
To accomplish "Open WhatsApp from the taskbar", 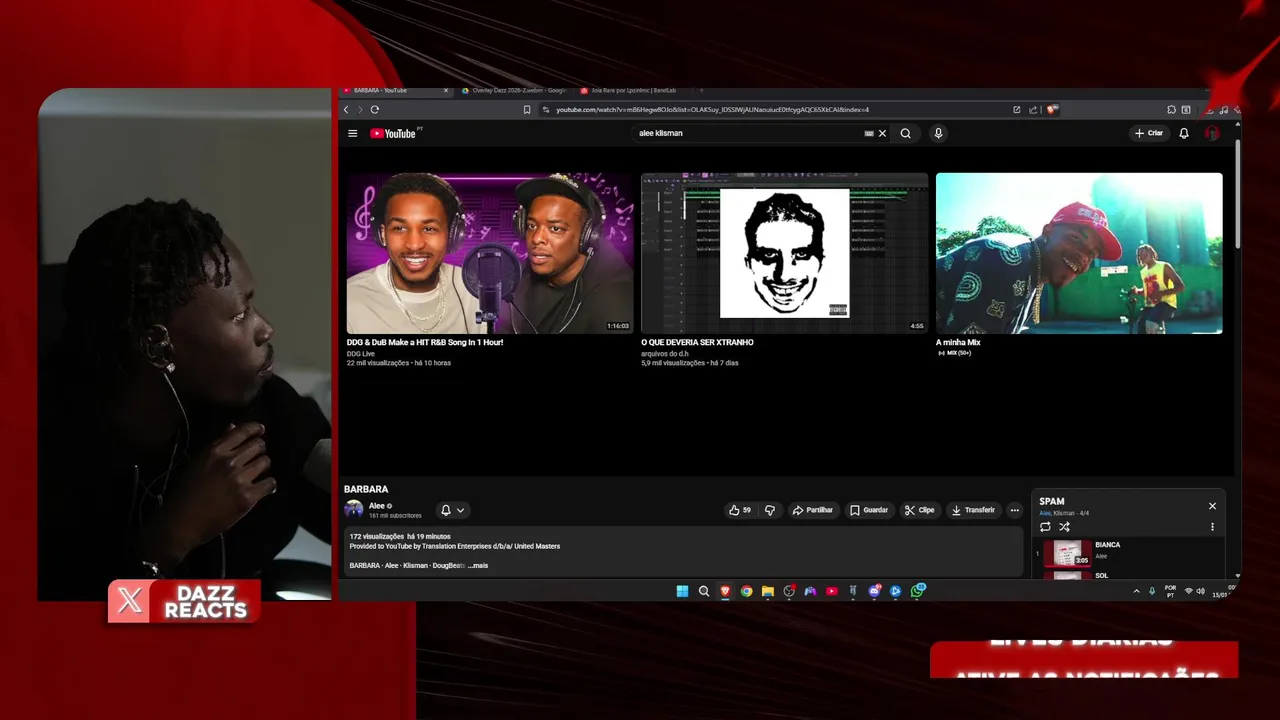I will coord(917,591).
